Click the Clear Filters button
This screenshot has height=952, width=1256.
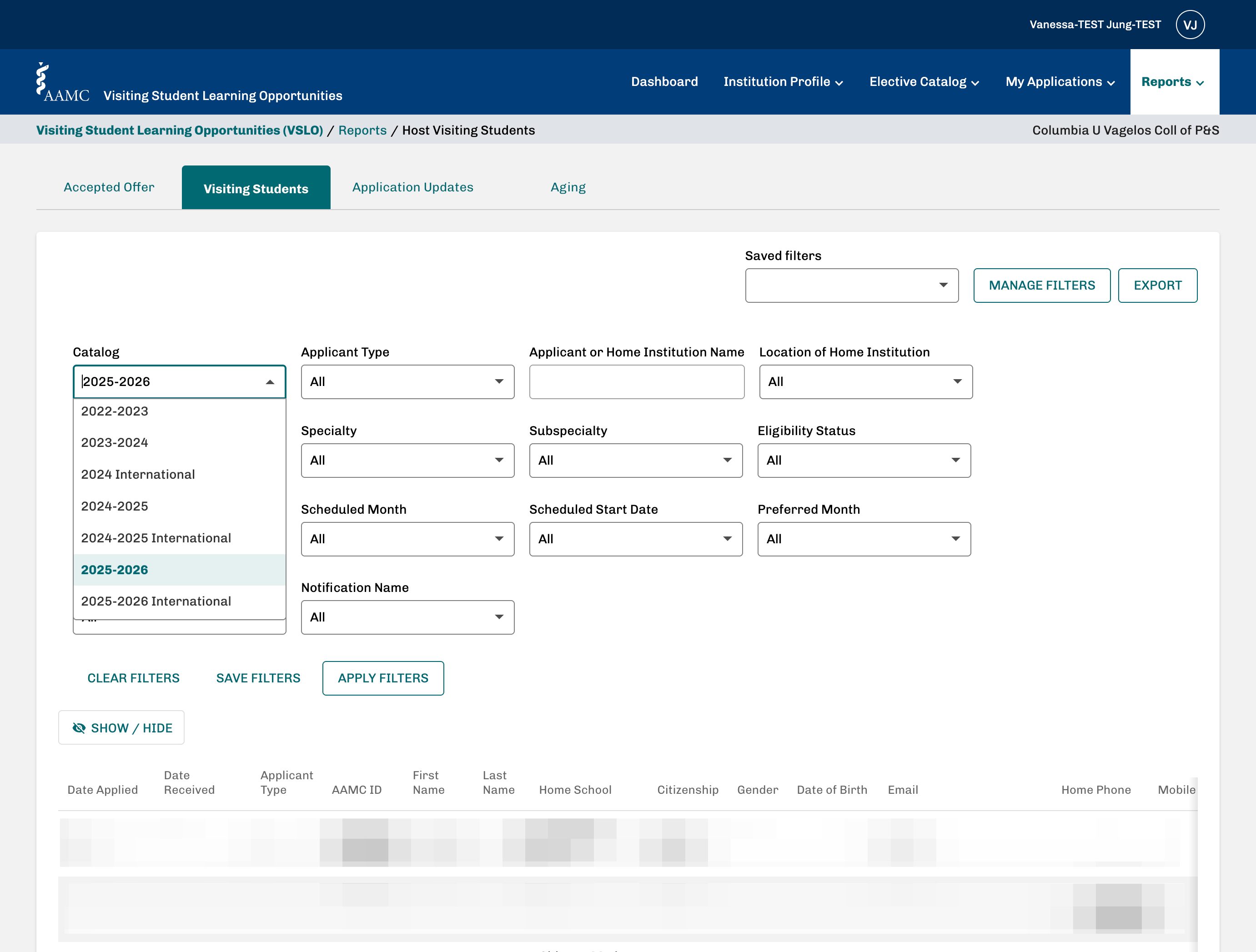click(133, 678)
